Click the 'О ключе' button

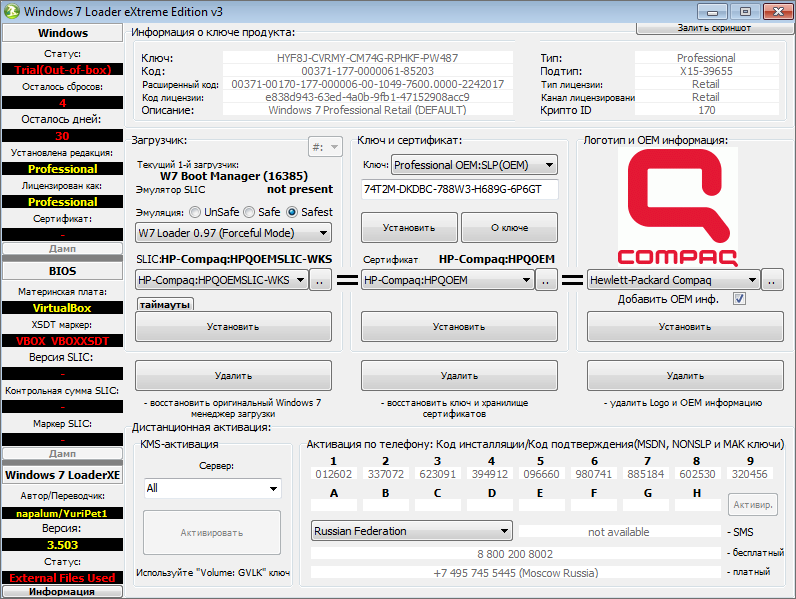pyautogui.click(x=508, y=227)
